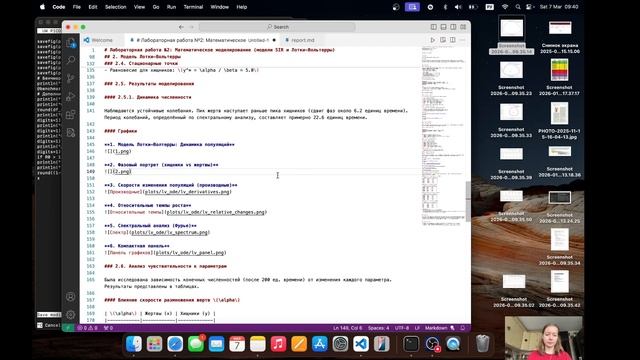The height and width of the screenshot is (360, 640).
Task: Click the volume icon in menu bar
Action: (x=458, y=7)
